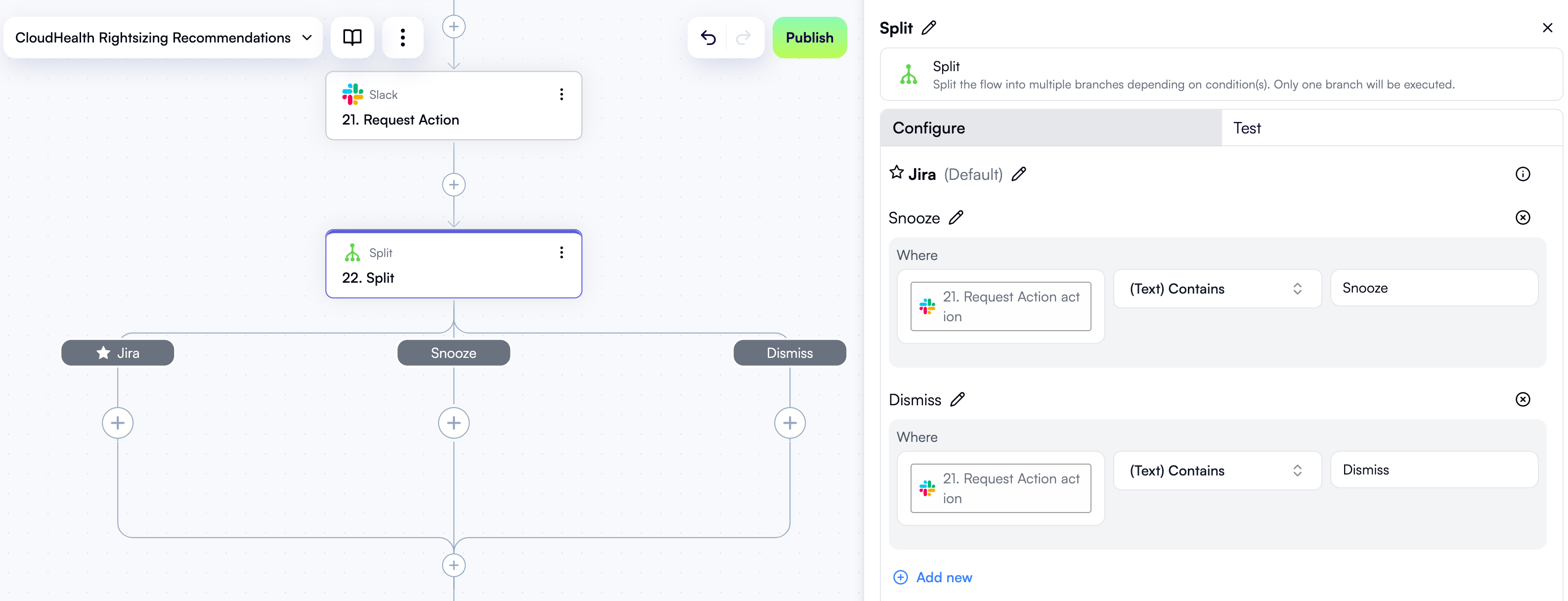Switch to the Test tab

[x=1247, y=128]
